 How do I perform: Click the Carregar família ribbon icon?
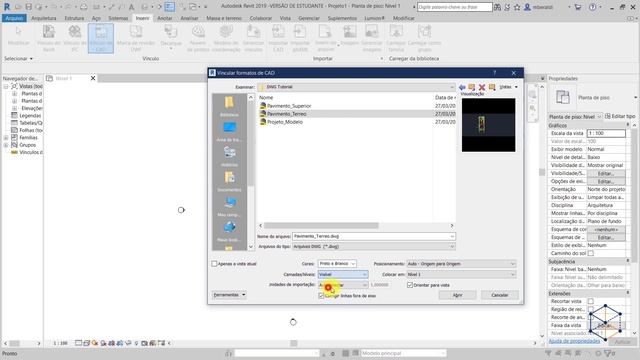(396, 38)
